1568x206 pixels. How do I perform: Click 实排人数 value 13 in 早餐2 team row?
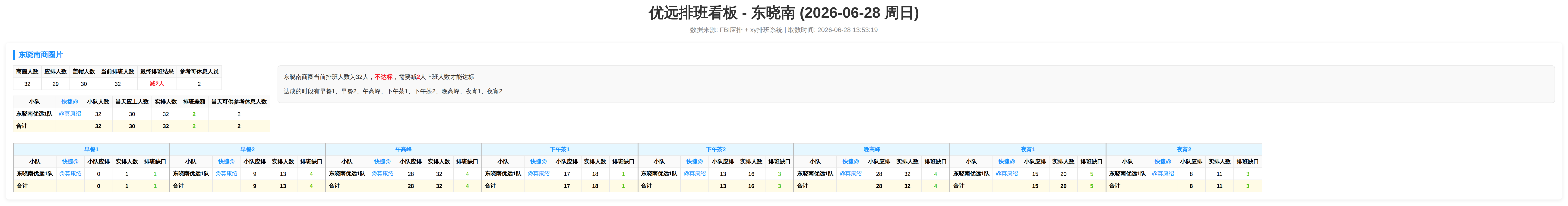tap(283, 174)
